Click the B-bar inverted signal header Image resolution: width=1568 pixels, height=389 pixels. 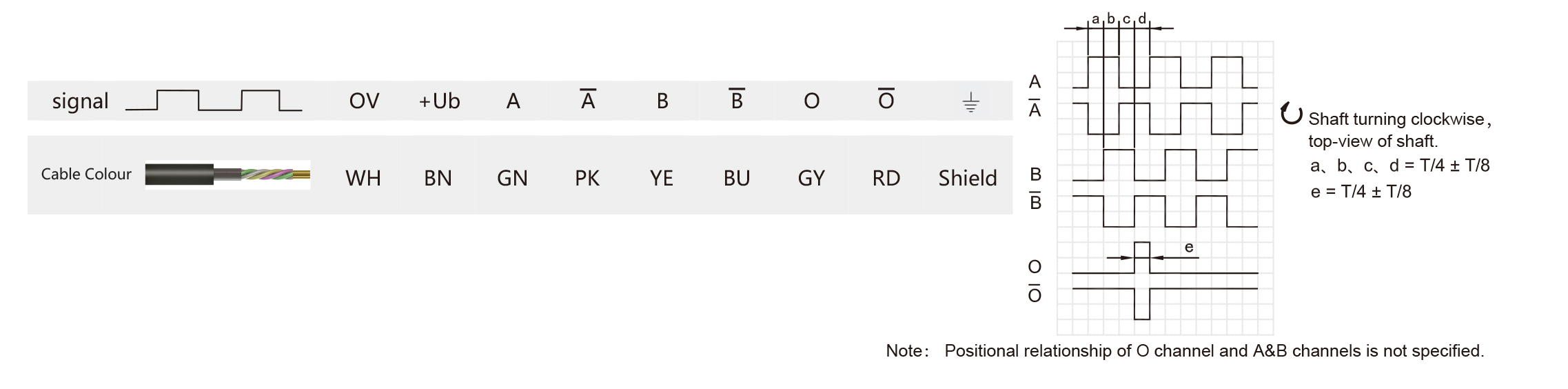pos(737,99)
